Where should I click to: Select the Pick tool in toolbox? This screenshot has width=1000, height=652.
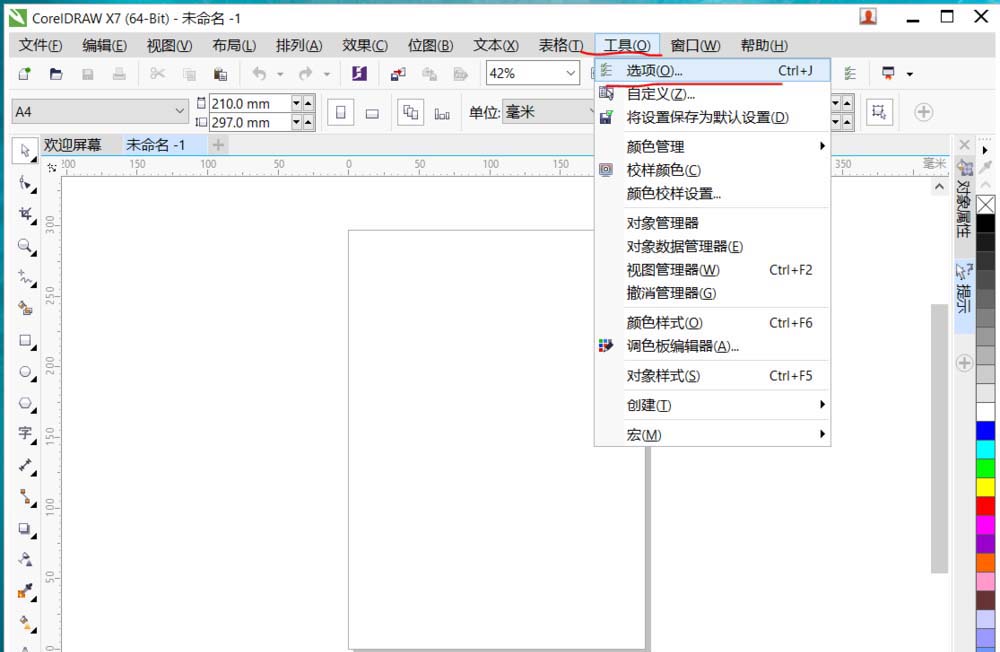pyautogui.click(x=25, y=151)
